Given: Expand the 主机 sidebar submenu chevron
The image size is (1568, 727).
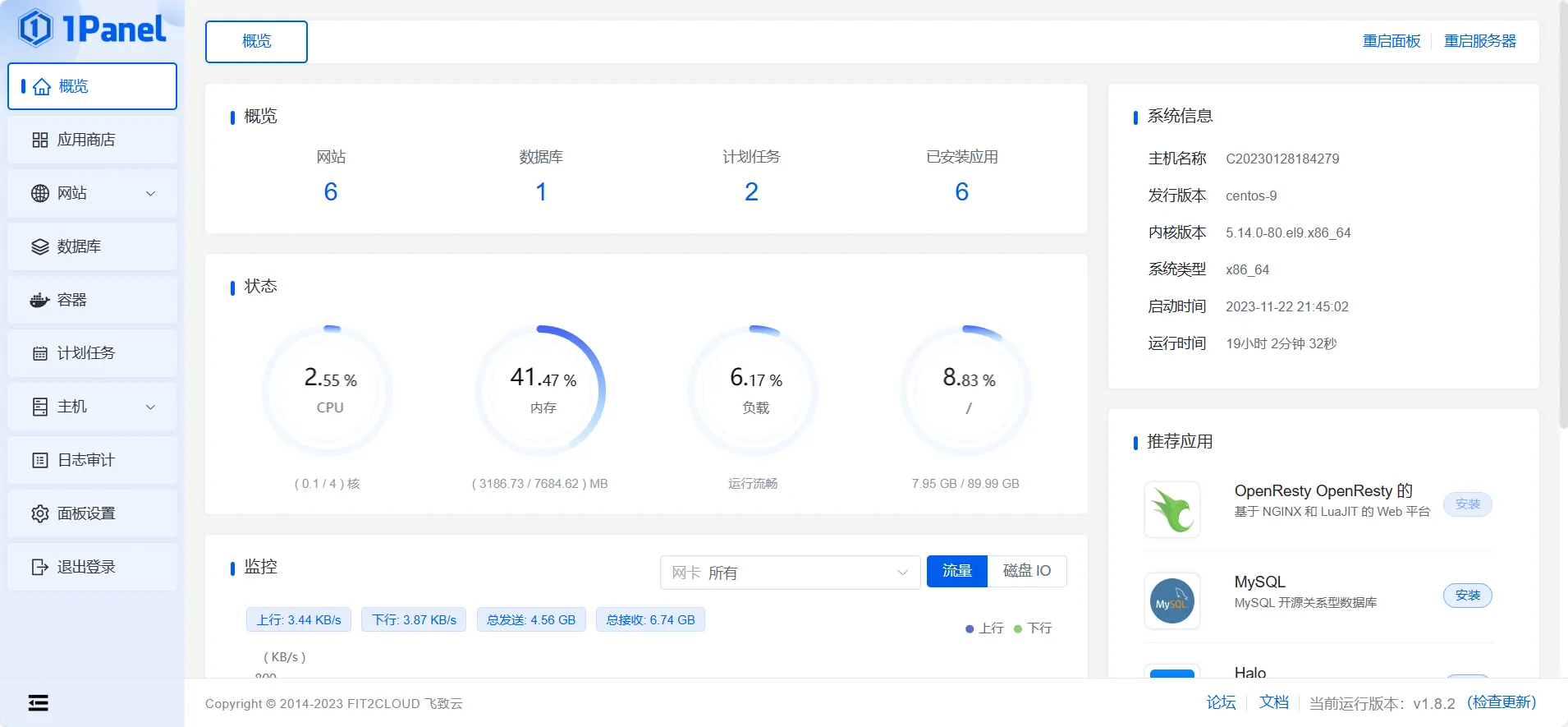Looking at the screenshot, I should (150, 407).
